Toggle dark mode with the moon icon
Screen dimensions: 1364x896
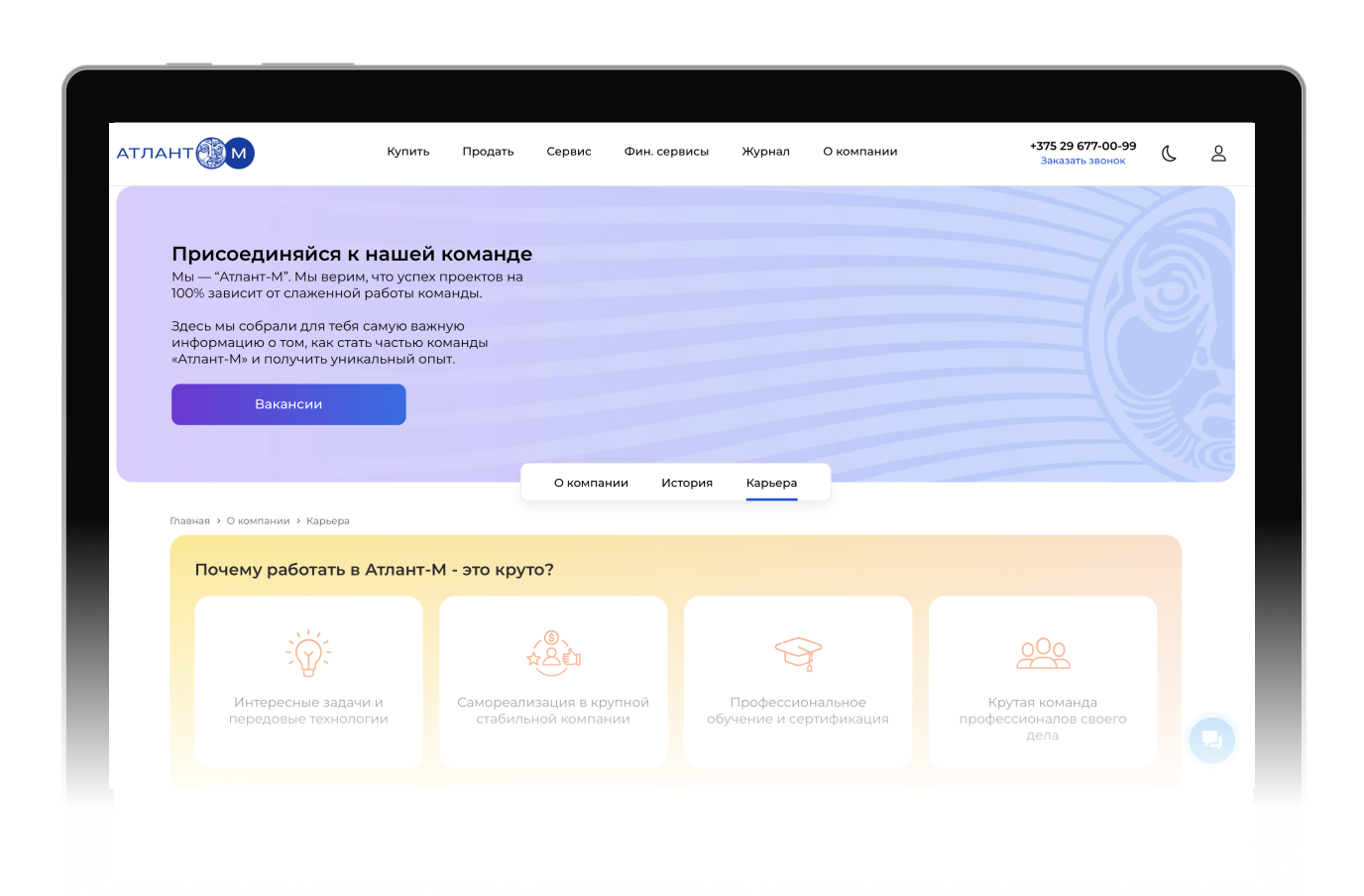click(1169, 154)
